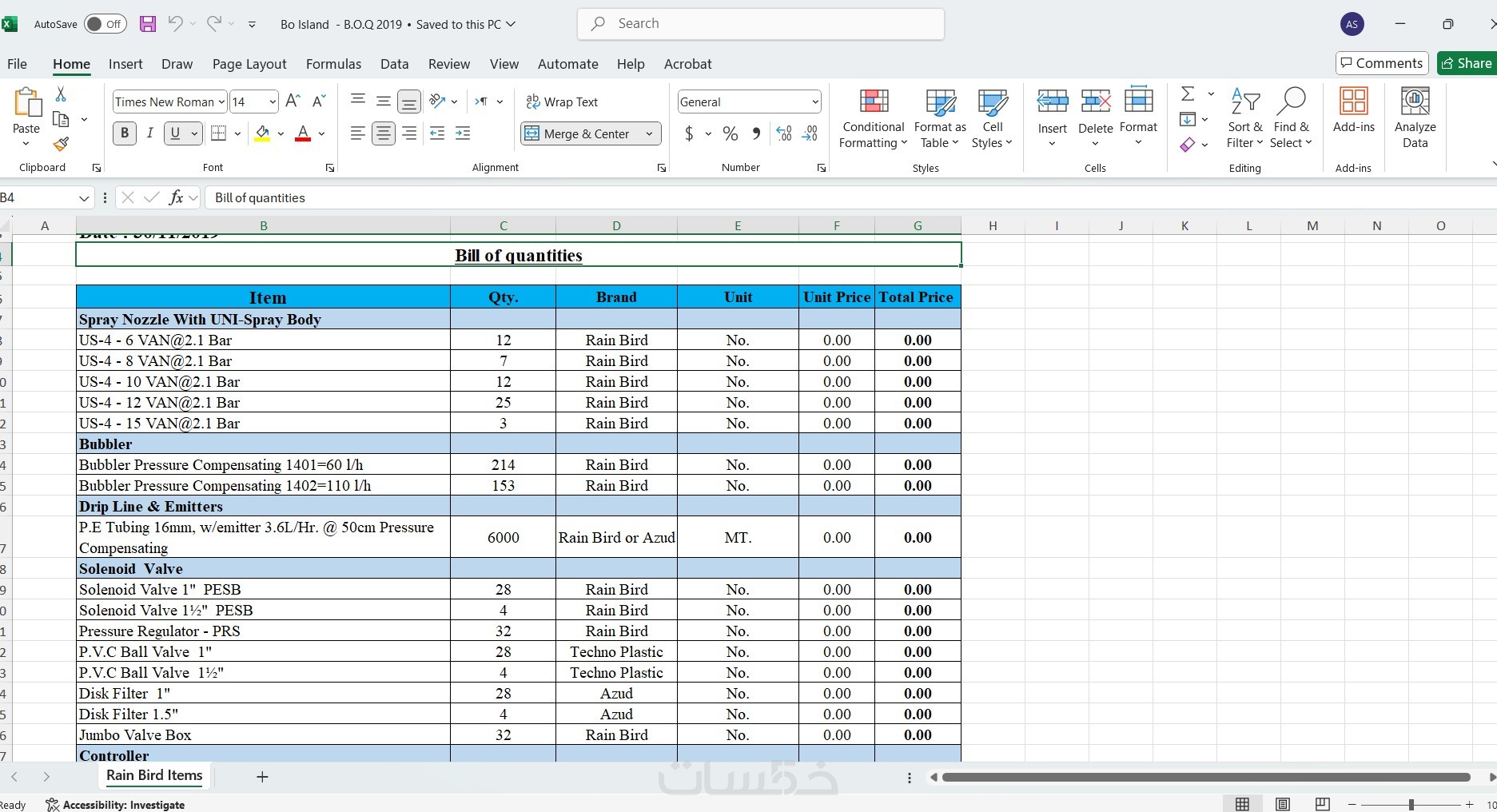Screen dimensions: 1497x812
Task: Toggle center horizontal alignment
Action: tap(384, 133)
